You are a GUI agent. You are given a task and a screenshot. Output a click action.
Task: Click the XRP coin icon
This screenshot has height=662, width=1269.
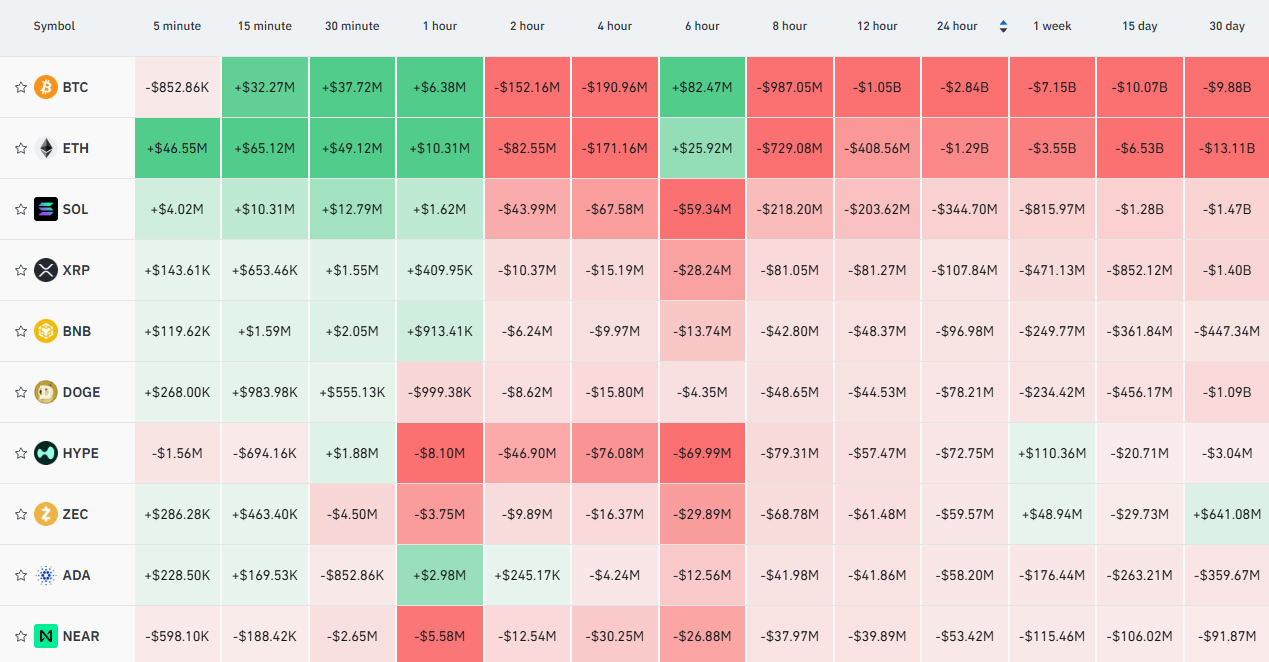coord(46,270)
